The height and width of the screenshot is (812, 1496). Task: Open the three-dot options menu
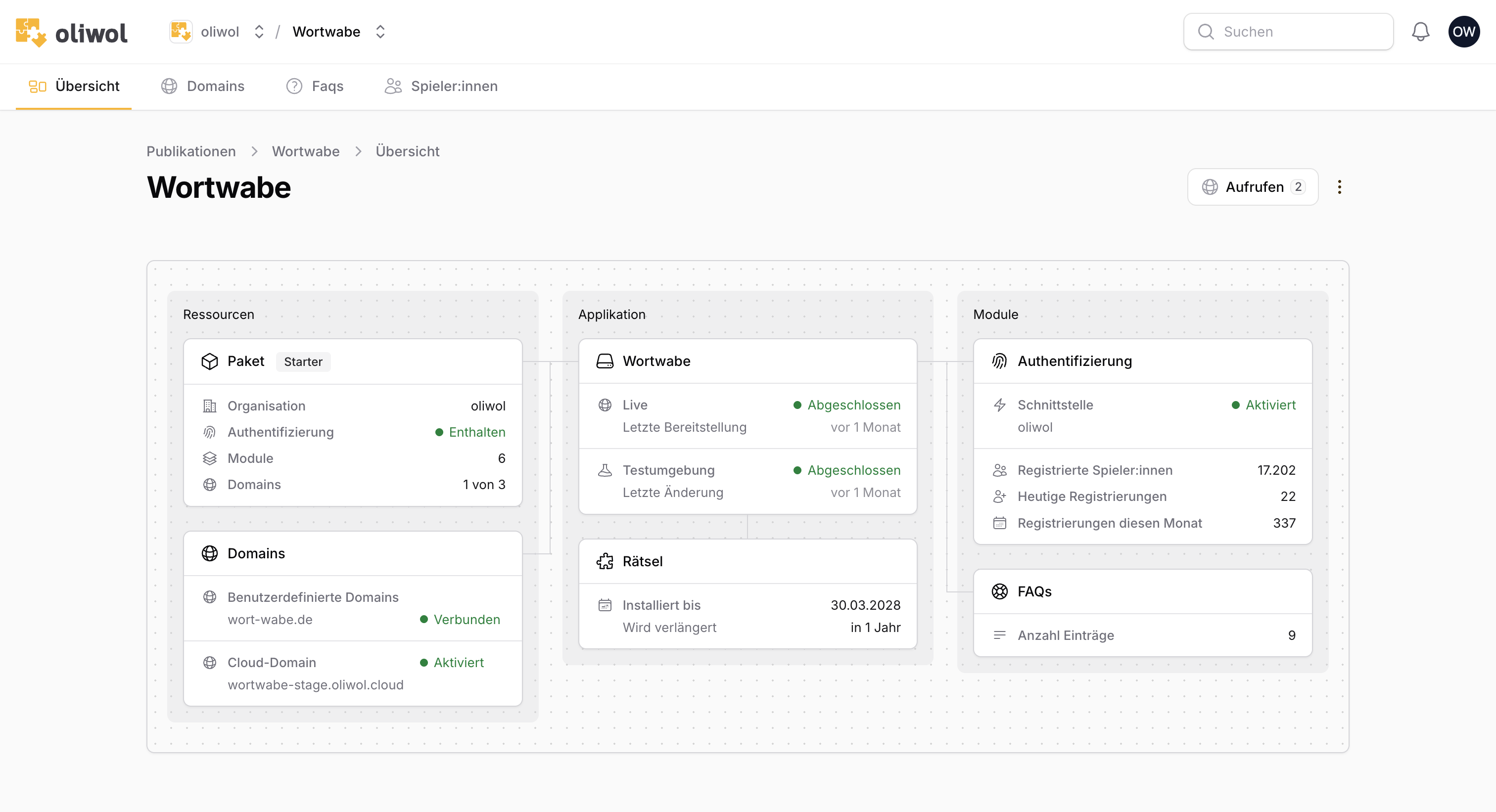click(x=1340, y=186)
